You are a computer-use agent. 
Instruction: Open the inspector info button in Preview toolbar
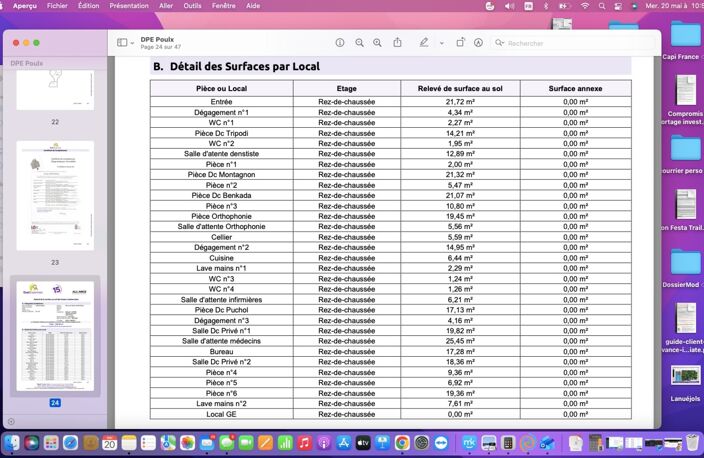(340, 43)
